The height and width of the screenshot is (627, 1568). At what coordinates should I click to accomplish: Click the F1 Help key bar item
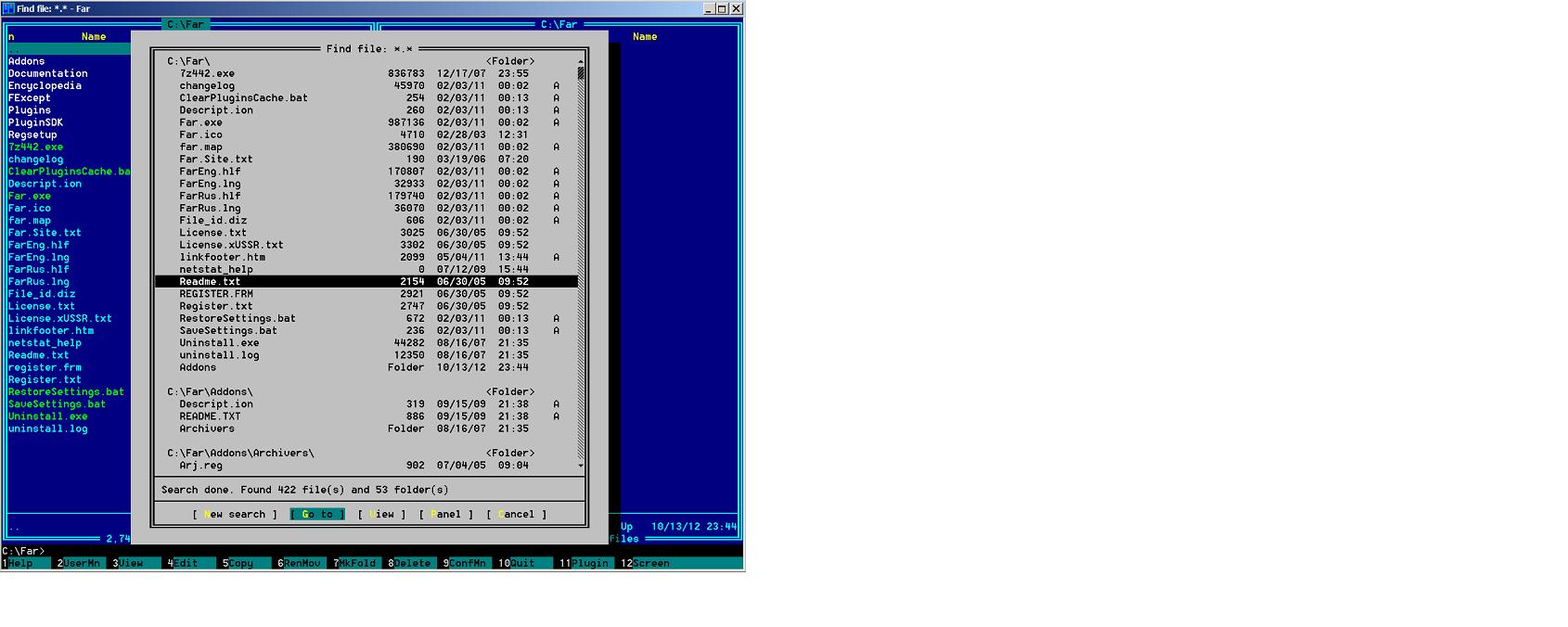(20, 563)
